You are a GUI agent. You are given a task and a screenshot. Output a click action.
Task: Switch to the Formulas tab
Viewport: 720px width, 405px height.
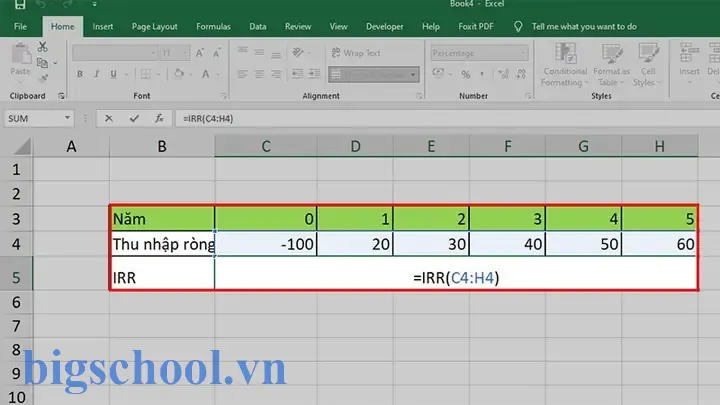213,27
